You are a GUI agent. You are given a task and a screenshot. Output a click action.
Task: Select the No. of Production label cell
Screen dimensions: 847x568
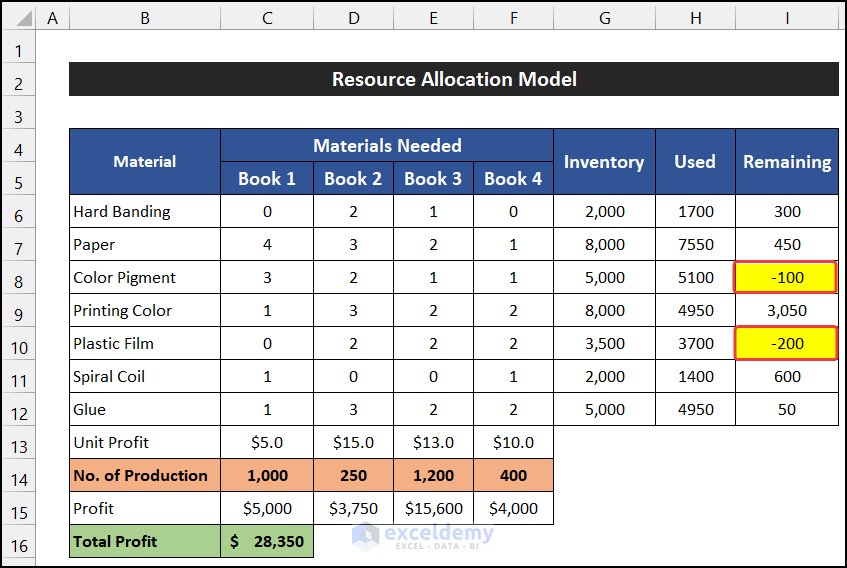145,475
